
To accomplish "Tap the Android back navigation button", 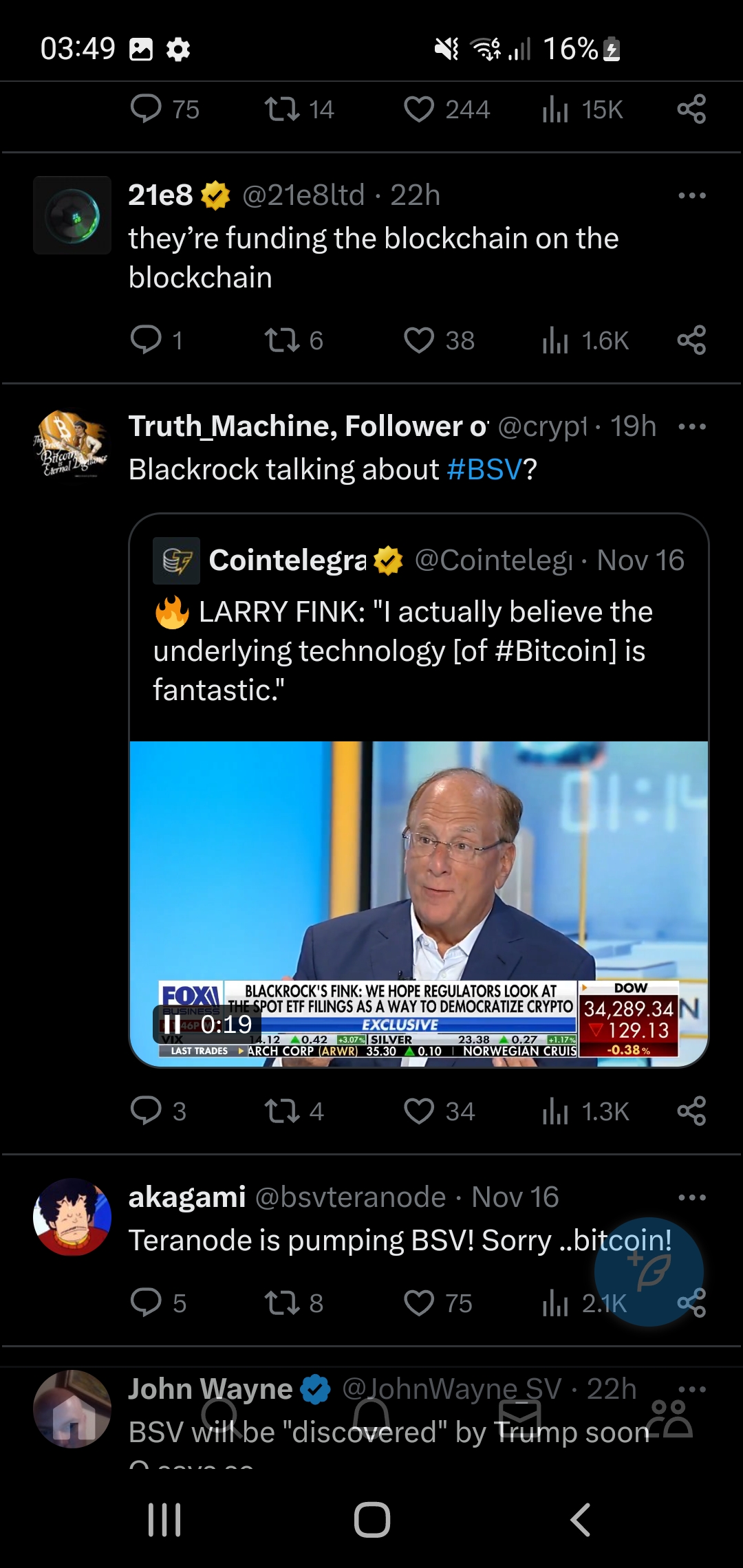I will point(580,1519).
